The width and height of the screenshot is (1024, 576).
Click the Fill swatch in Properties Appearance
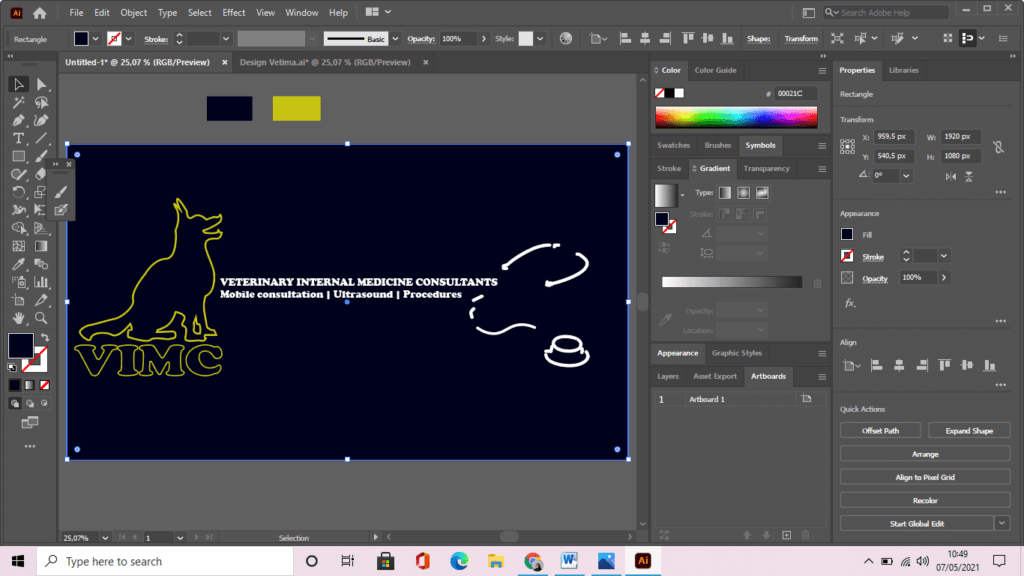click(847, 234)
